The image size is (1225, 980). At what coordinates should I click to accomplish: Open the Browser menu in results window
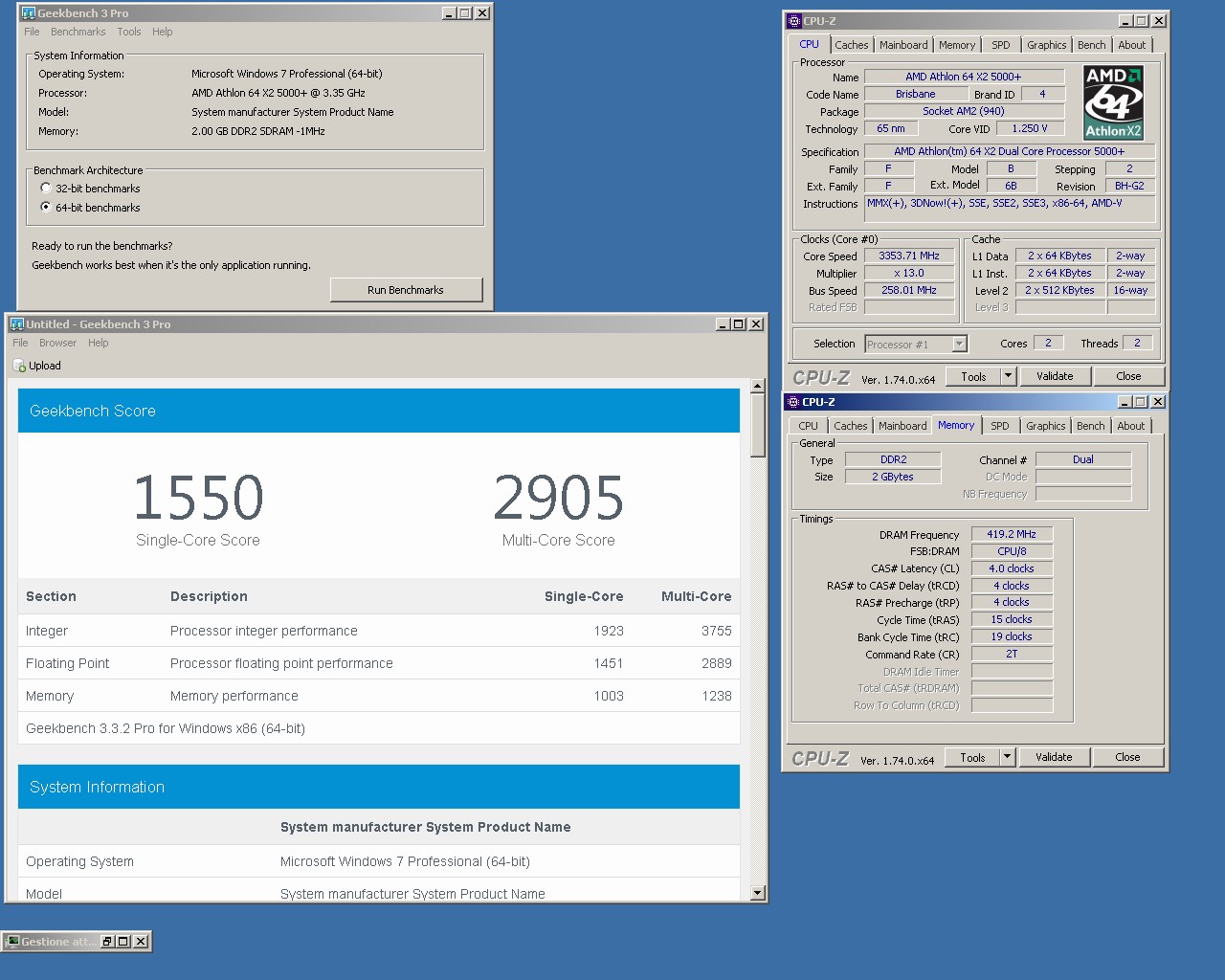[x=57, y=344]
